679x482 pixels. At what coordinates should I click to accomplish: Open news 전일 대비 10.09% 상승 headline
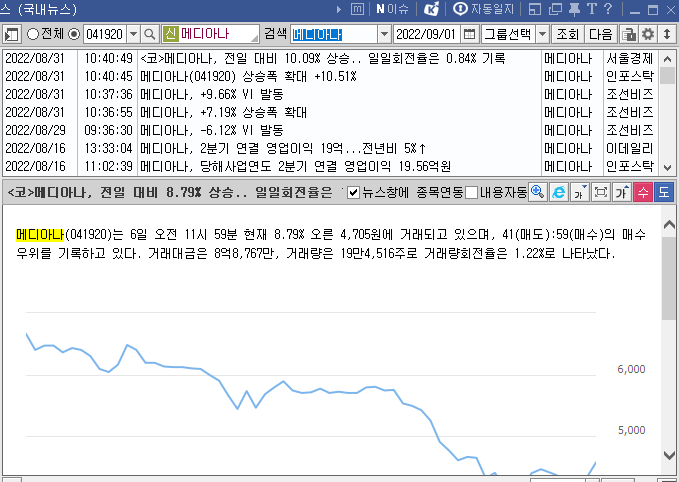click(323, 58)
